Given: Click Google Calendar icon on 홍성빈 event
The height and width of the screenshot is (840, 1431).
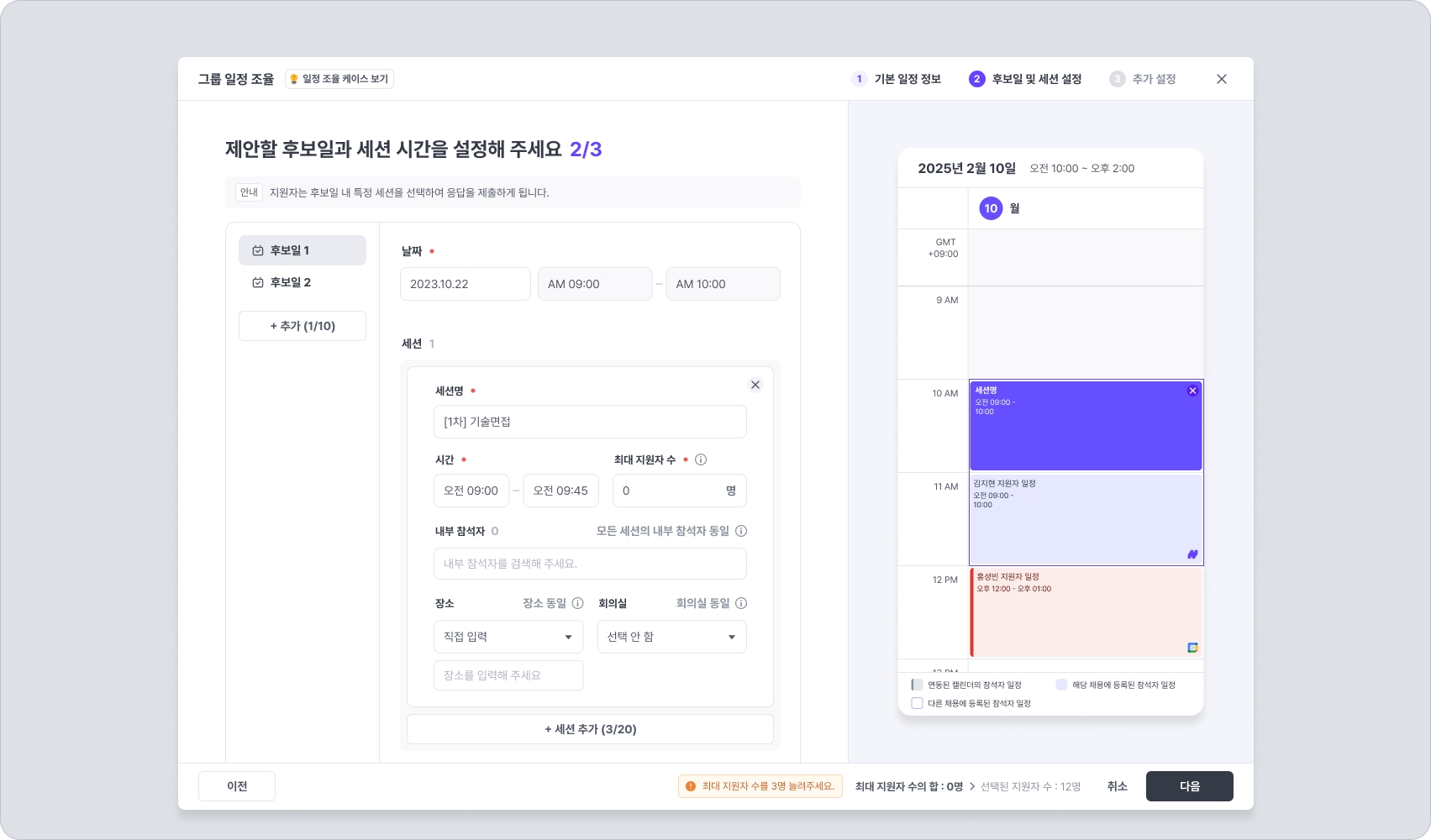Looking at the screenshot, I should point(1192,648).
